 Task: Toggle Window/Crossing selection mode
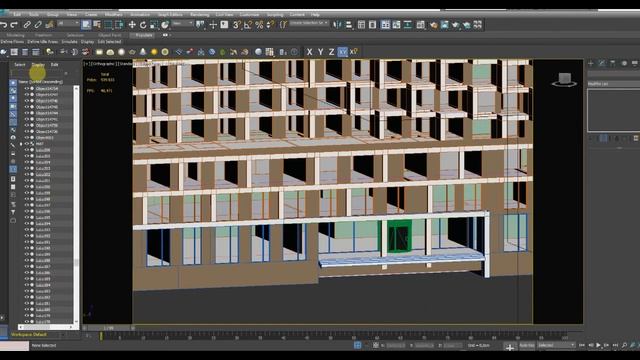(119, 25)
